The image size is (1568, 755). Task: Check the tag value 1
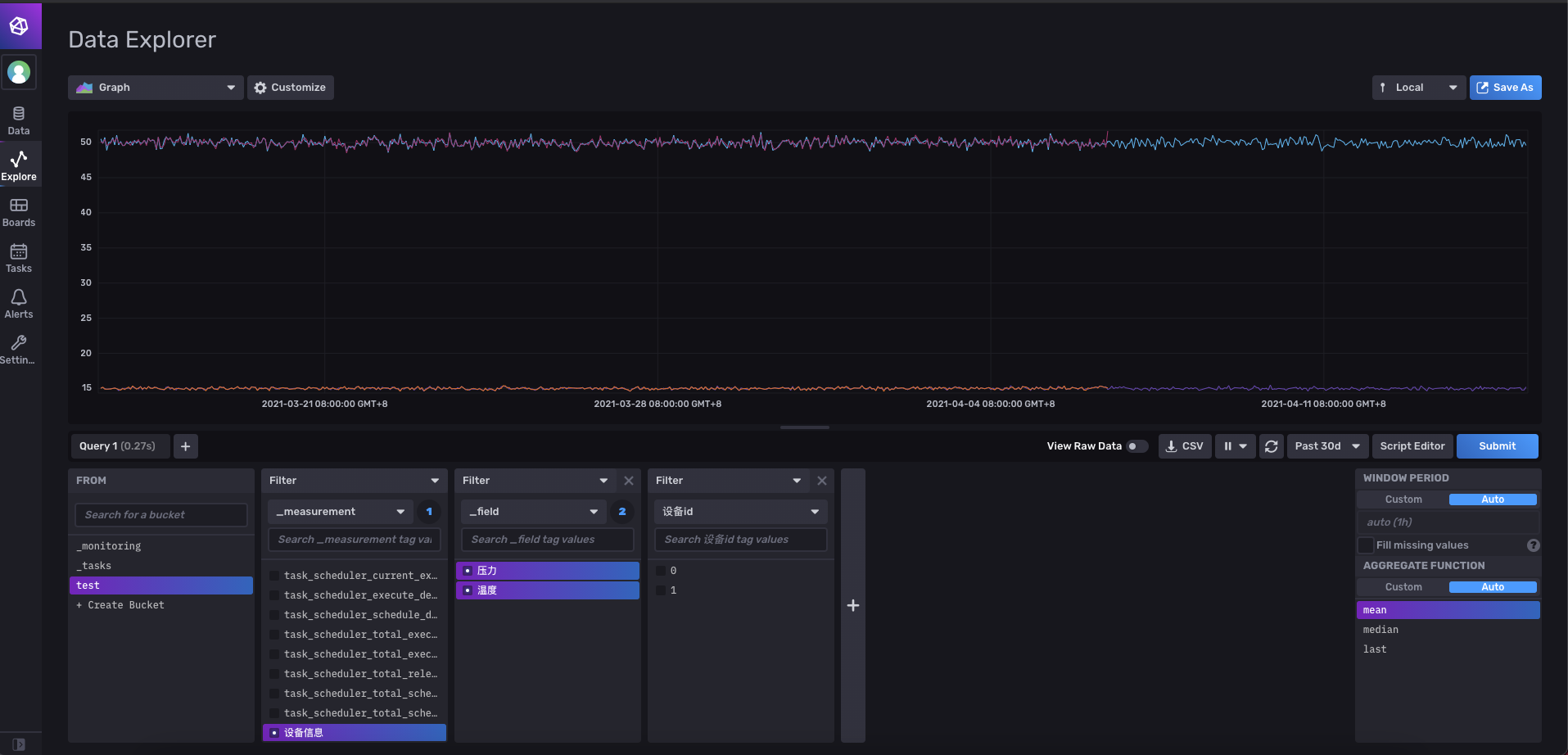coord(661,590)
